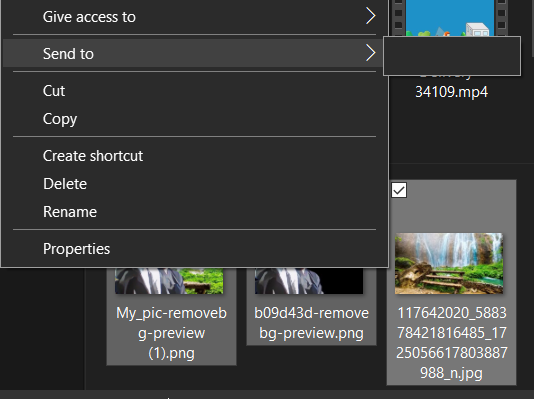Screen dimensions: 534x399
Task: Uncheck the waterfall image selection checkbox
Action: 399,190
